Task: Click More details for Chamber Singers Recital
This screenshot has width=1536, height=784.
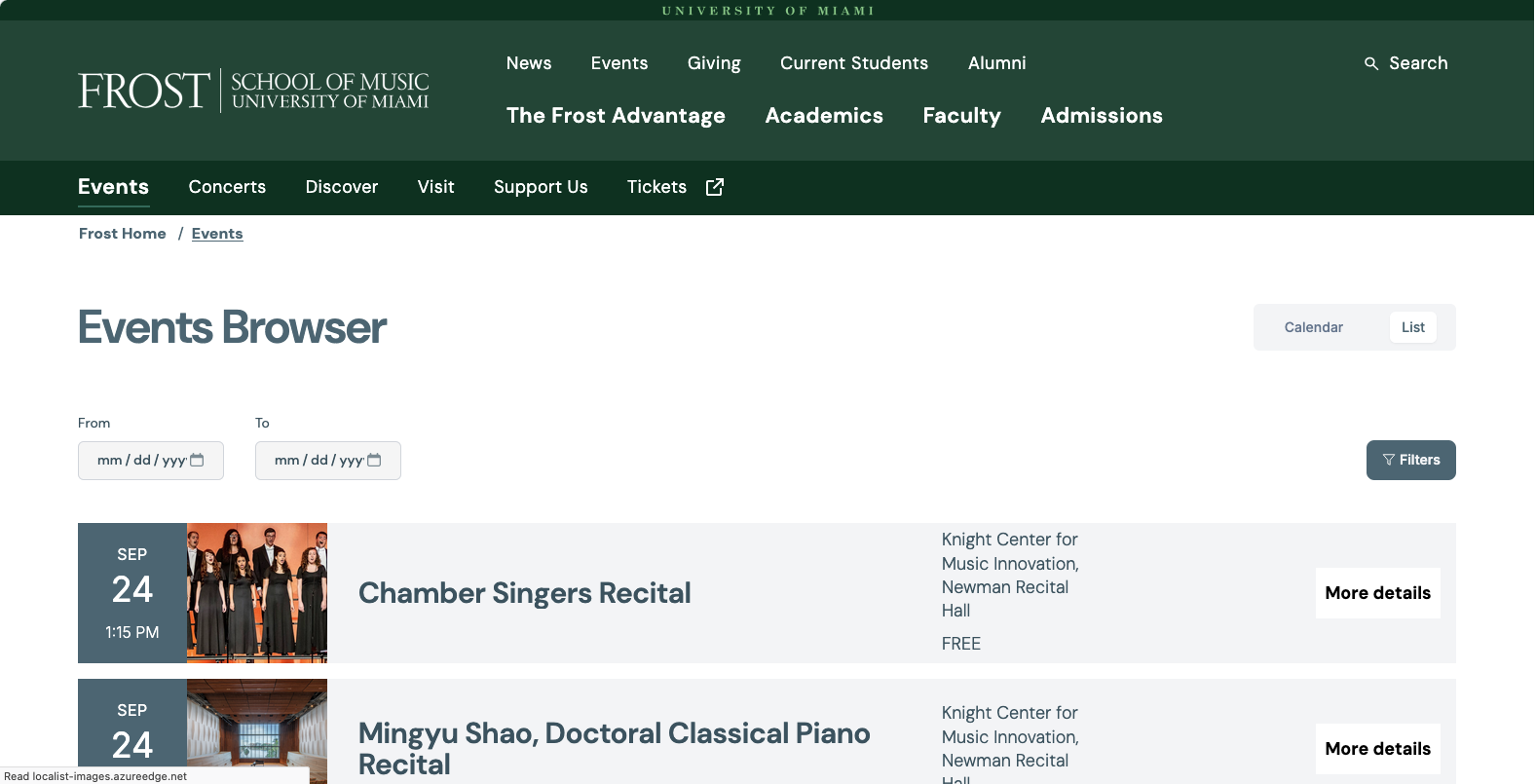Action: click(x=1377, y=593)
